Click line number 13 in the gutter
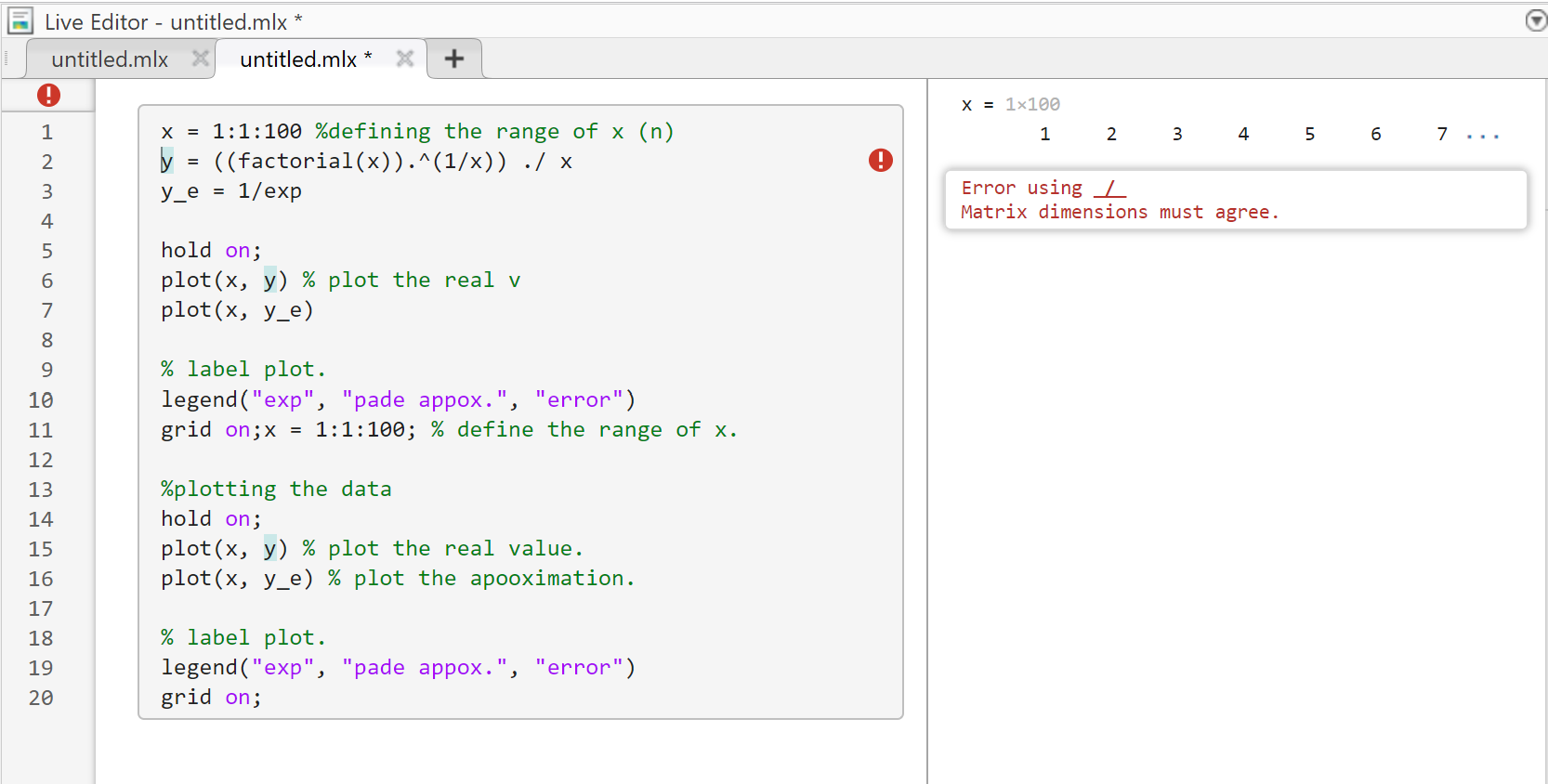 point(41,490)
